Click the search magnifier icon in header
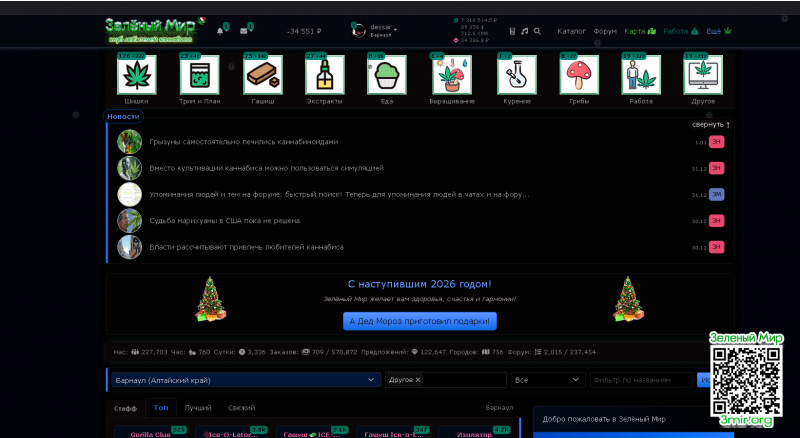Screen dimensions: 800x438 pos(537,31)
